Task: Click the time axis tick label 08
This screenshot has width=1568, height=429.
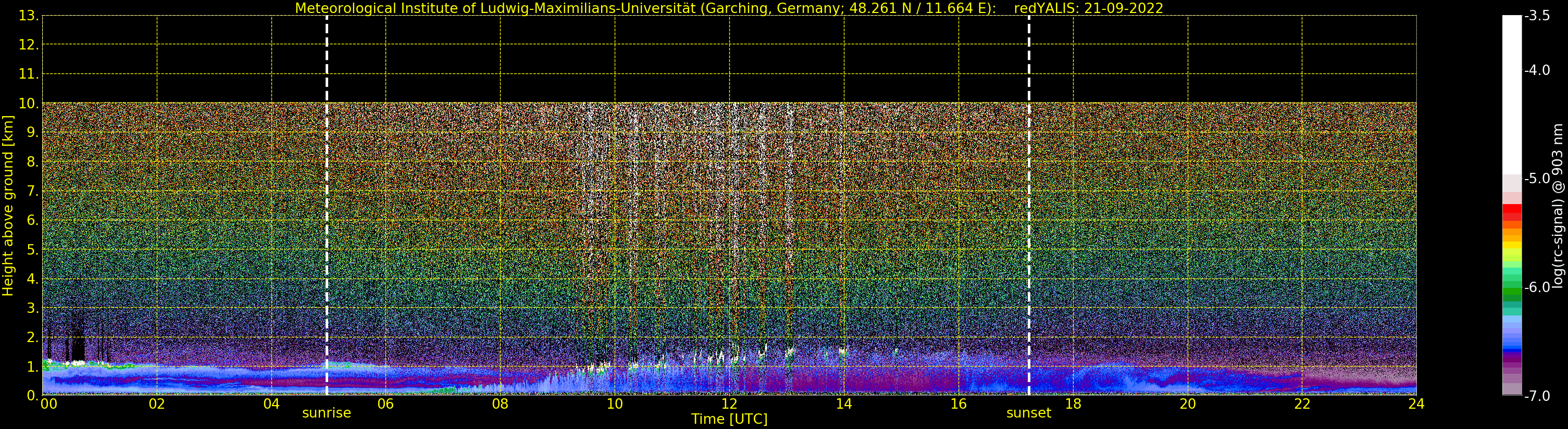Action: [x=500, y=404]
